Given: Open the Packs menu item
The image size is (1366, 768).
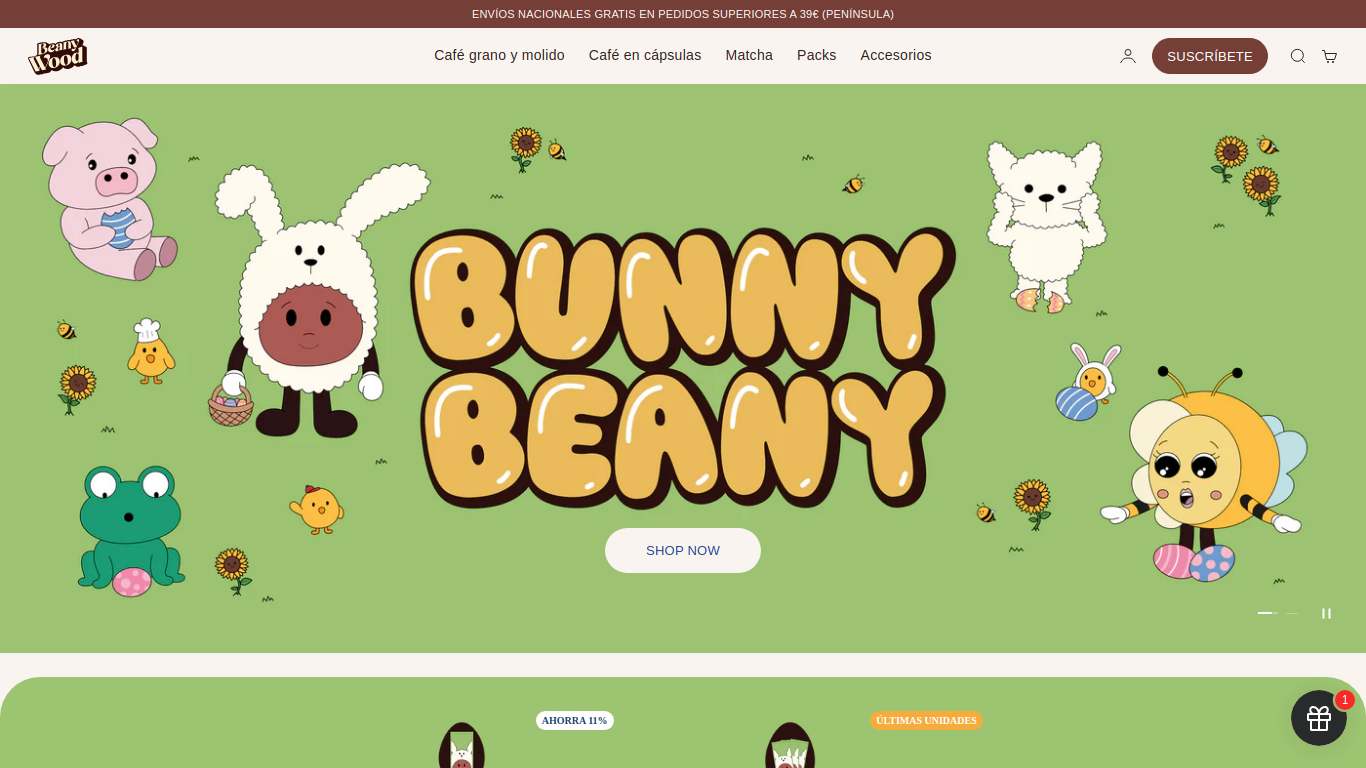Looking at the screenshot, I should click(x=816, y=55).
